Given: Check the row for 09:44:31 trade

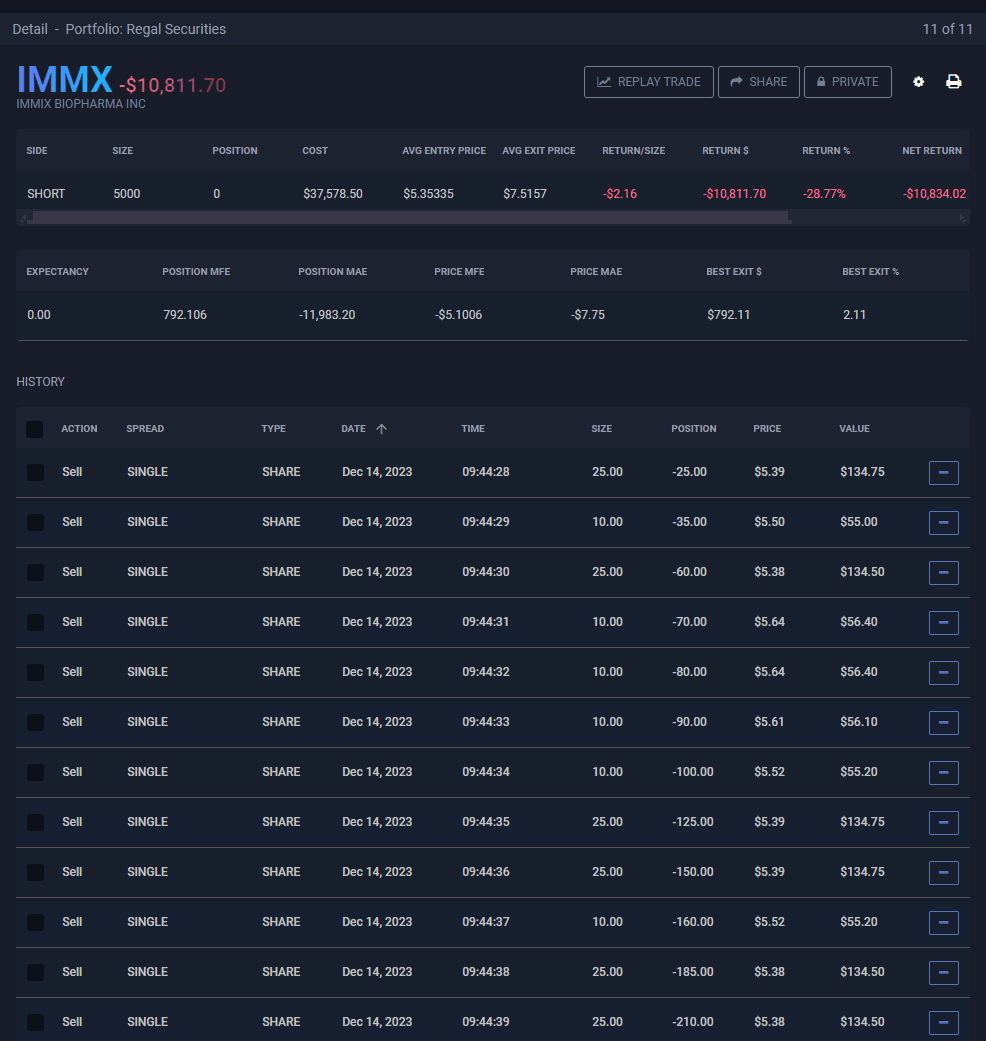Looking at the screenshot, I should tap(35, 622).
